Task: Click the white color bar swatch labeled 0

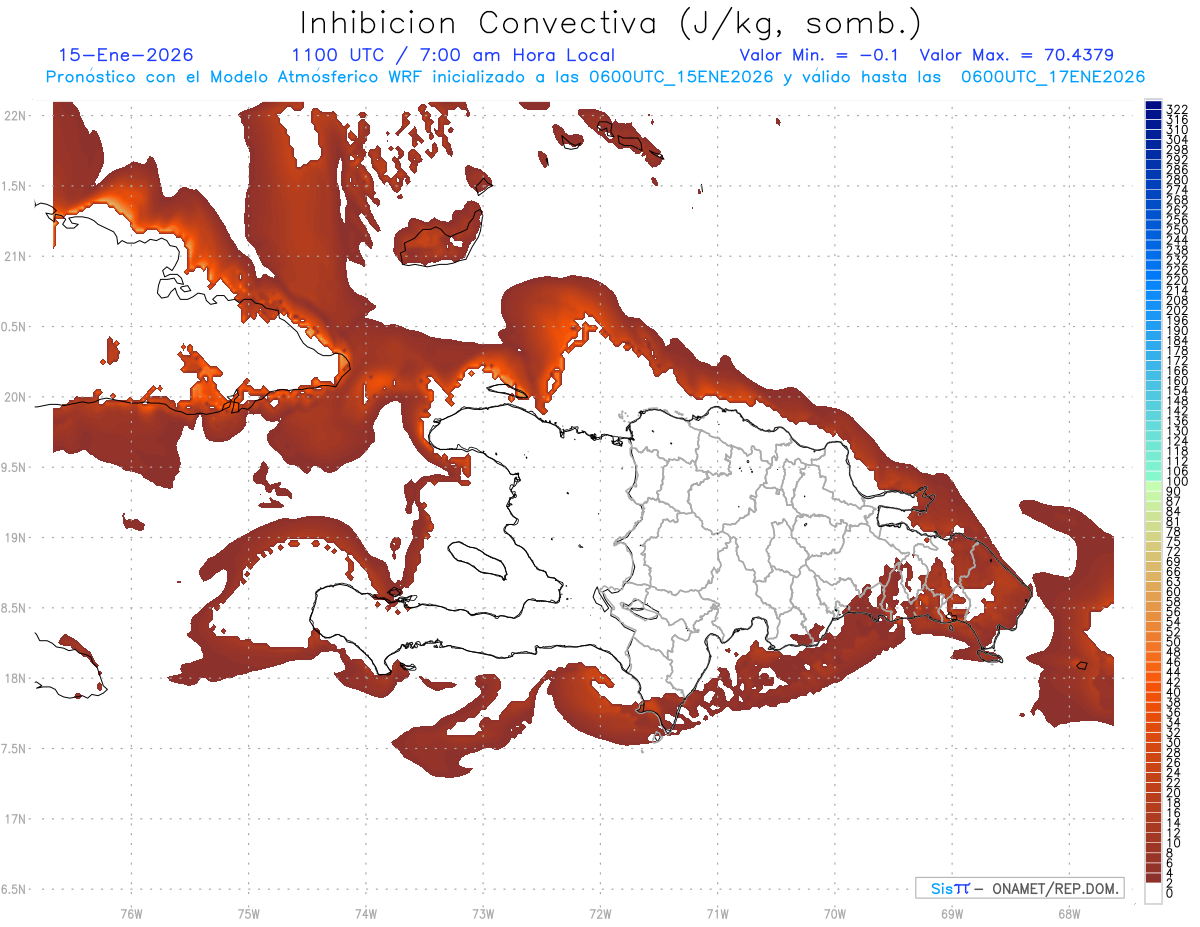Action: (1153, 894)
